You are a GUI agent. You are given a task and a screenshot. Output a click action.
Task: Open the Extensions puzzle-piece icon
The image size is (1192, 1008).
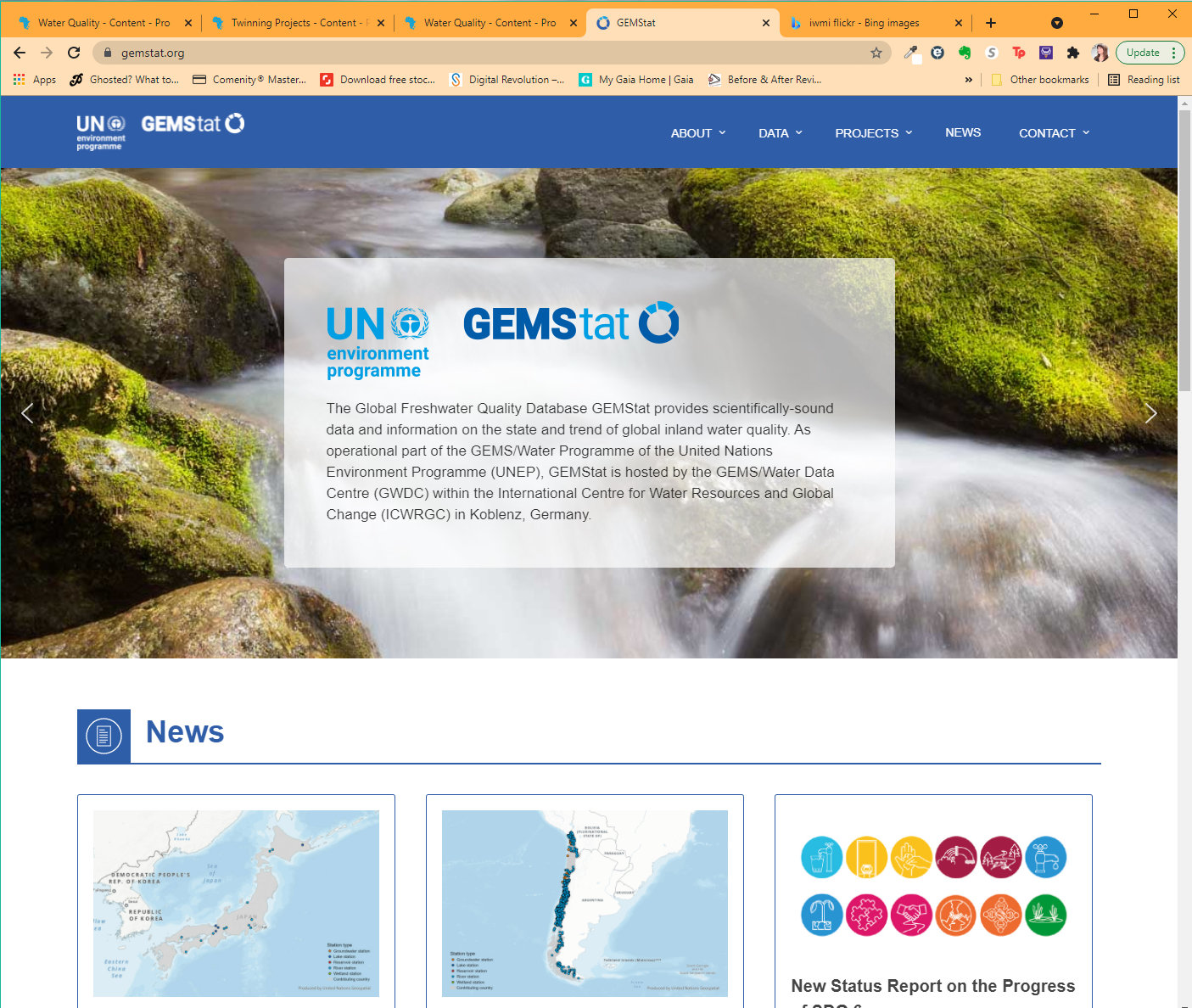tap(1073, 53)
